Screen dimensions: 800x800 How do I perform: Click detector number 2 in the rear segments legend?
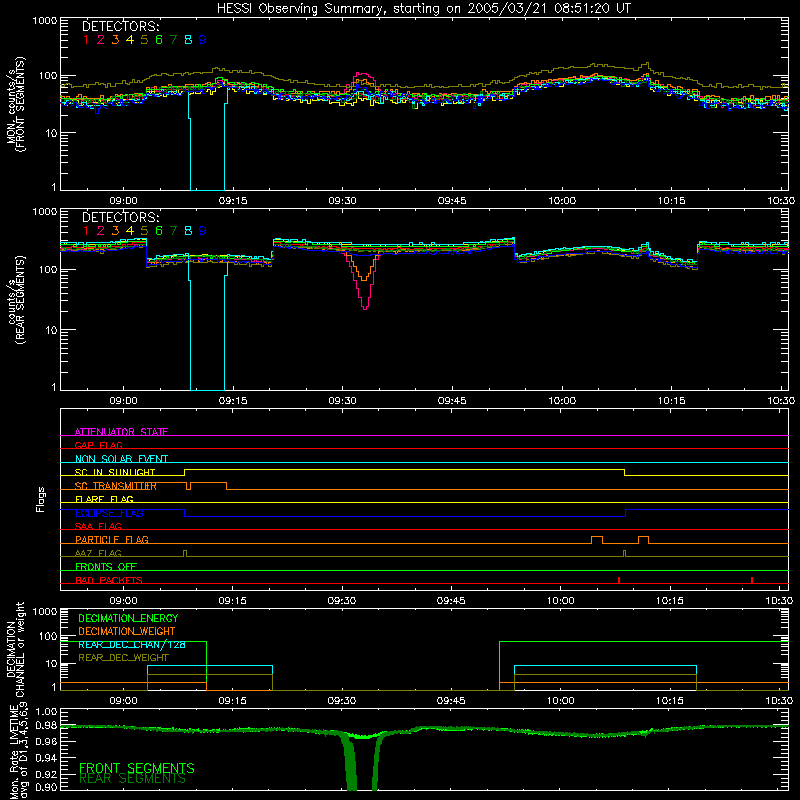click(x=101, y=231)
